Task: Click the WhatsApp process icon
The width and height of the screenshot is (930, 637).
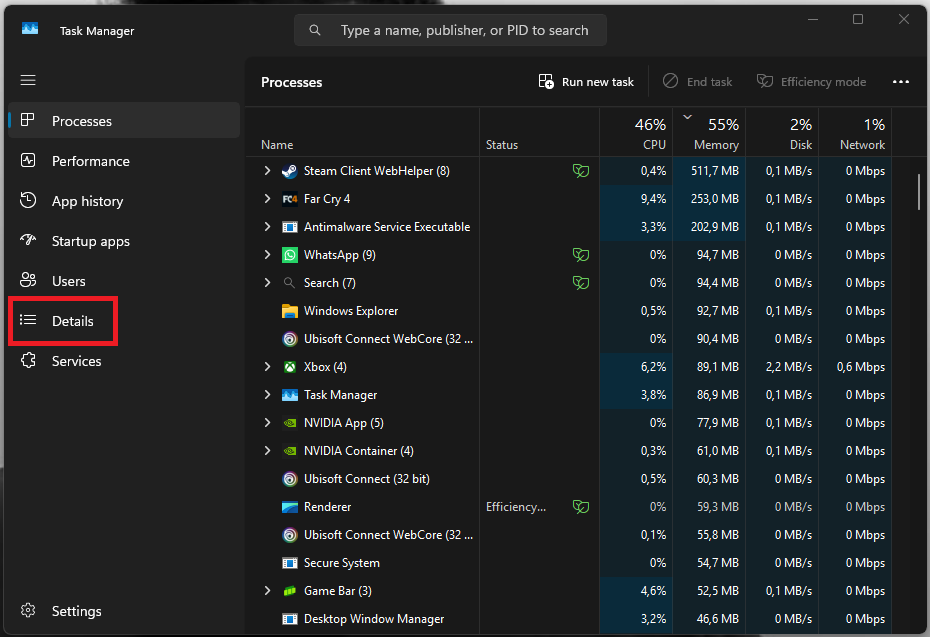Action: click(289, 255)
